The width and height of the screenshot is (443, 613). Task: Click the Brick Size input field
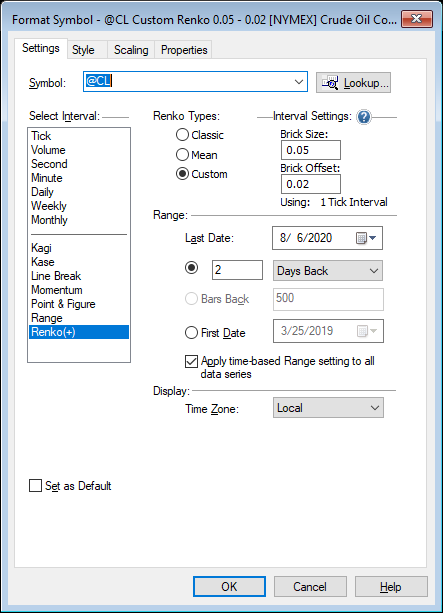click(311, 150)
